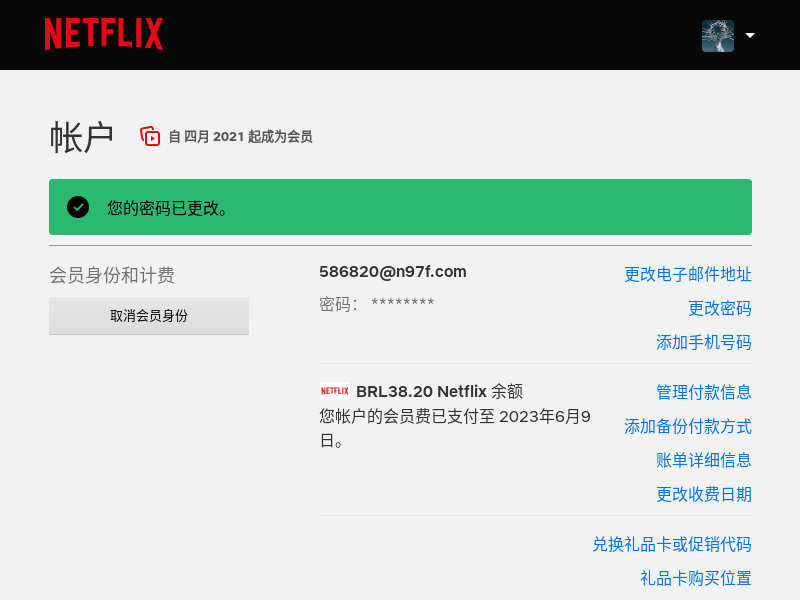800x600 pixels.
Task: Open the 更改密码 link
Action: 719,308
